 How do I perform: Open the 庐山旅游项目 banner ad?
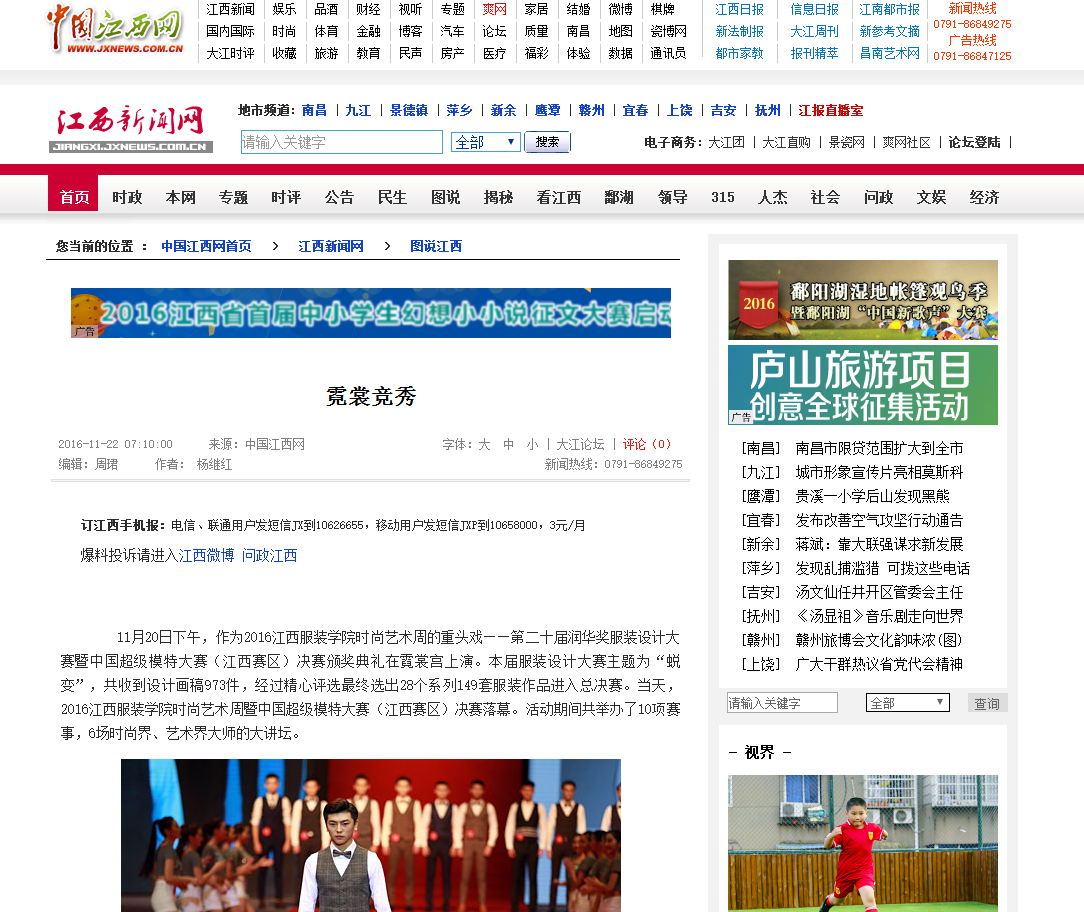pos(862,385)
